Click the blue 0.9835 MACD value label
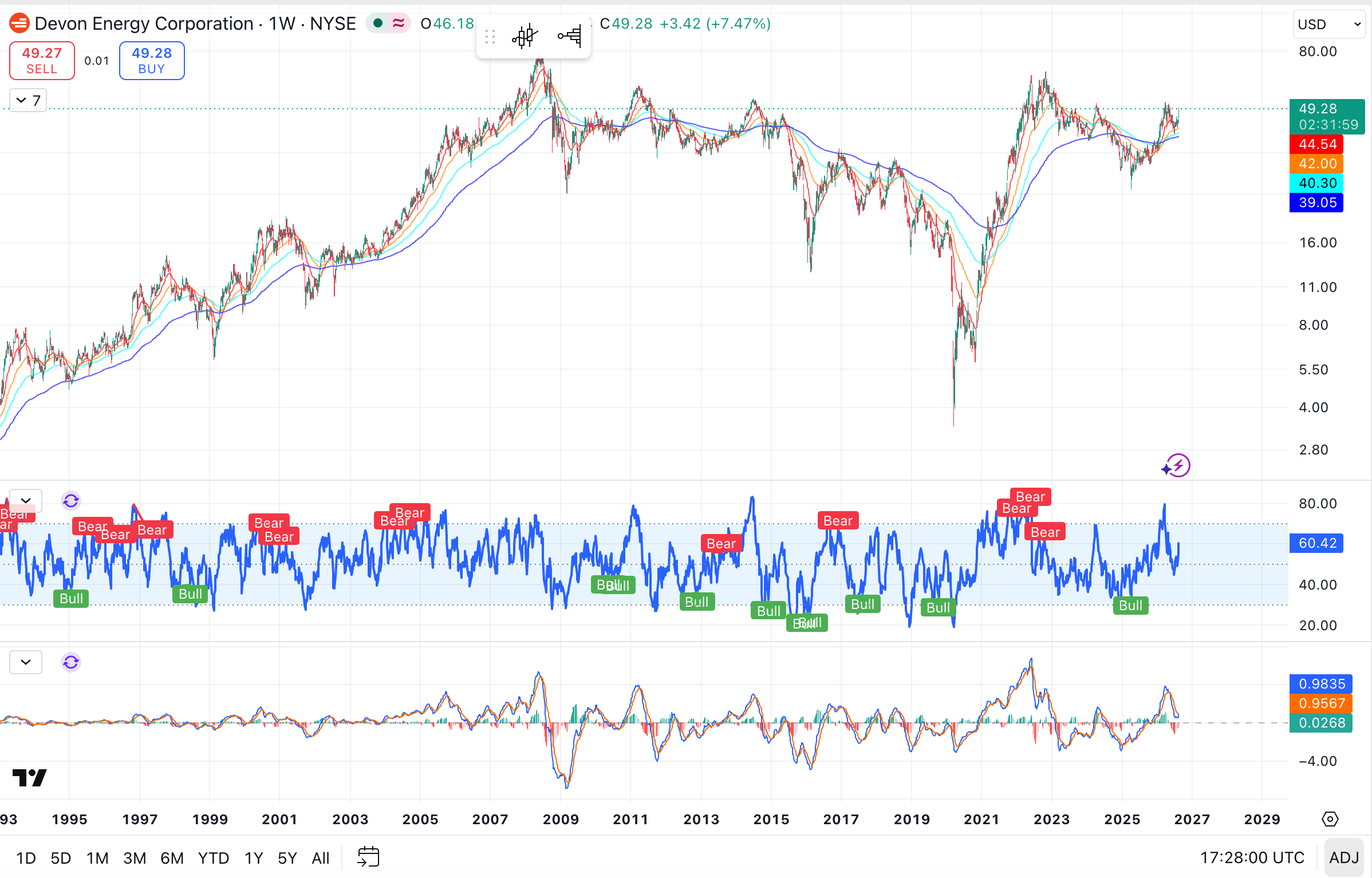 pyautogui.click(x=1321, y=683)
